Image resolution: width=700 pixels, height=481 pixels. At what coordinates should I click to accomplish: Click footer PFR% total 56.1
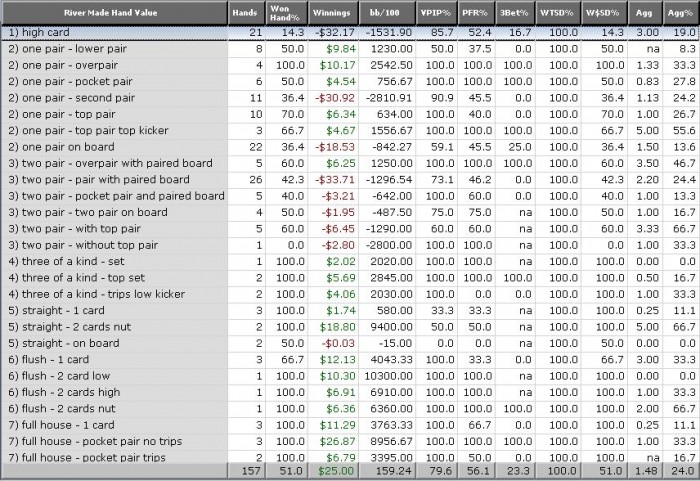(x=479, y=471)
